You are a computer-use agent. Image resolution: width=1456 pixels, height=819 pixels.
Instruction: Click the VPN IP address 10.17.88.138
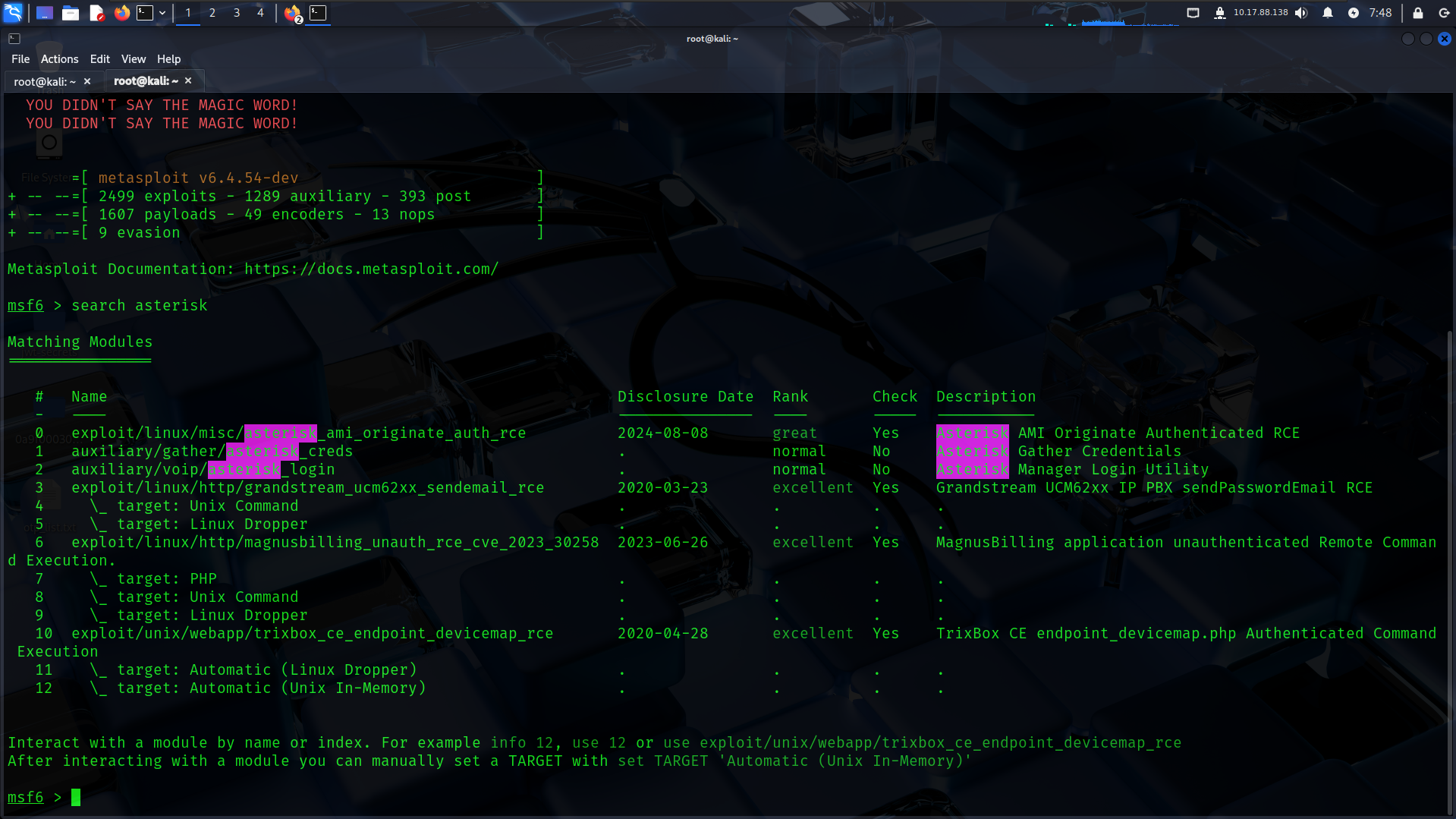click(1260, 12)
